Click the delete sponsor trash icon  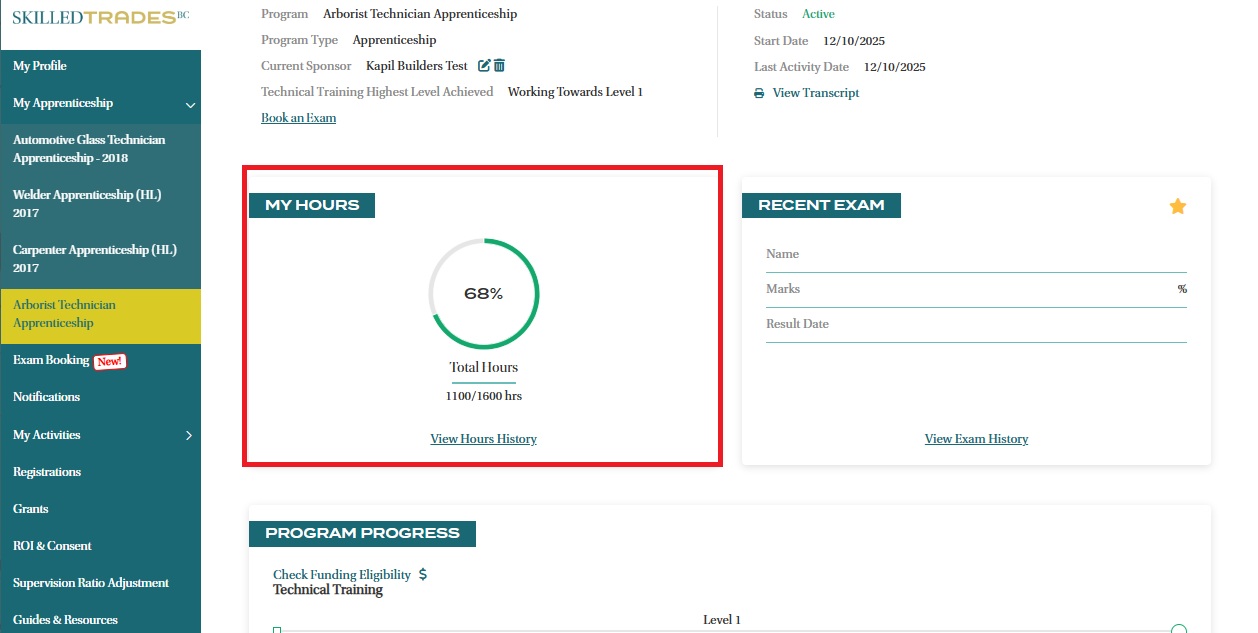(499, 66)
